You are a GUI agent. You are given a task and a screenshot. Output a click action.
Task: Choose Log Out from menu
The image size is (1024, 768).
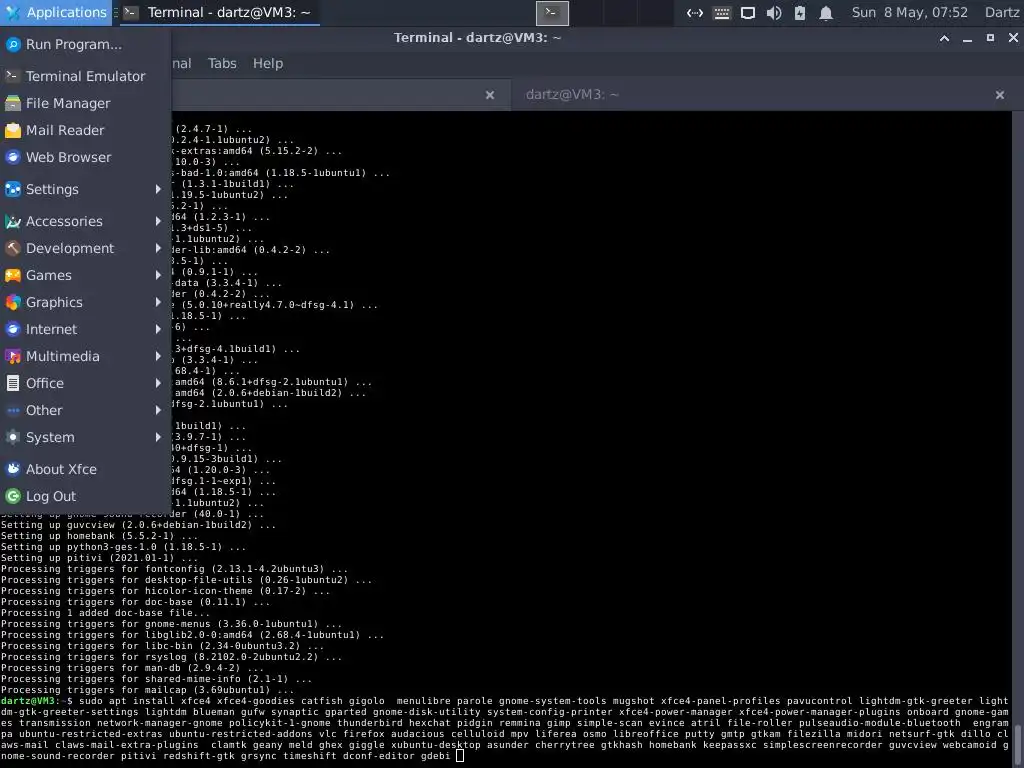[86, 496]
